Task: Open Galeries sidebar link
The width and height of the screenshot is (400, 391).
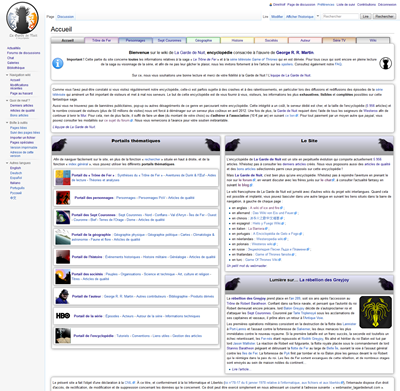Action: tap(13, 63)
